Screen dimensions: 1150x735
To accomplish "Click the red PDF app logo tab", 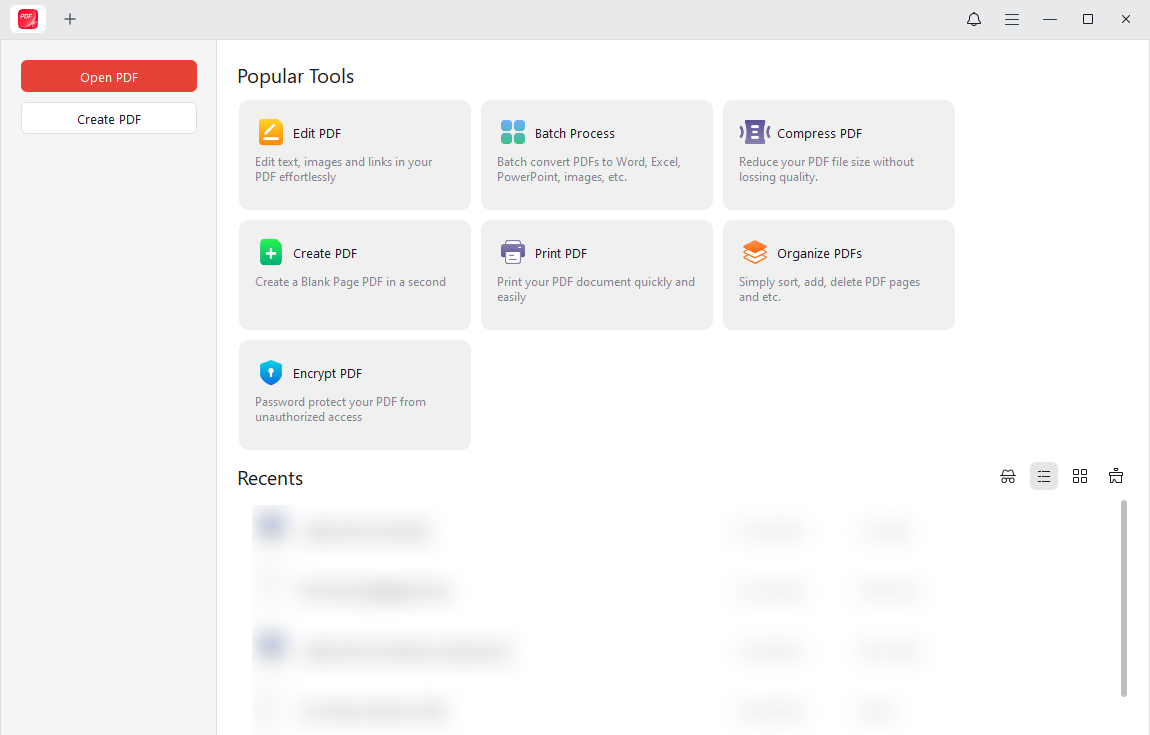I will point(27,19).
